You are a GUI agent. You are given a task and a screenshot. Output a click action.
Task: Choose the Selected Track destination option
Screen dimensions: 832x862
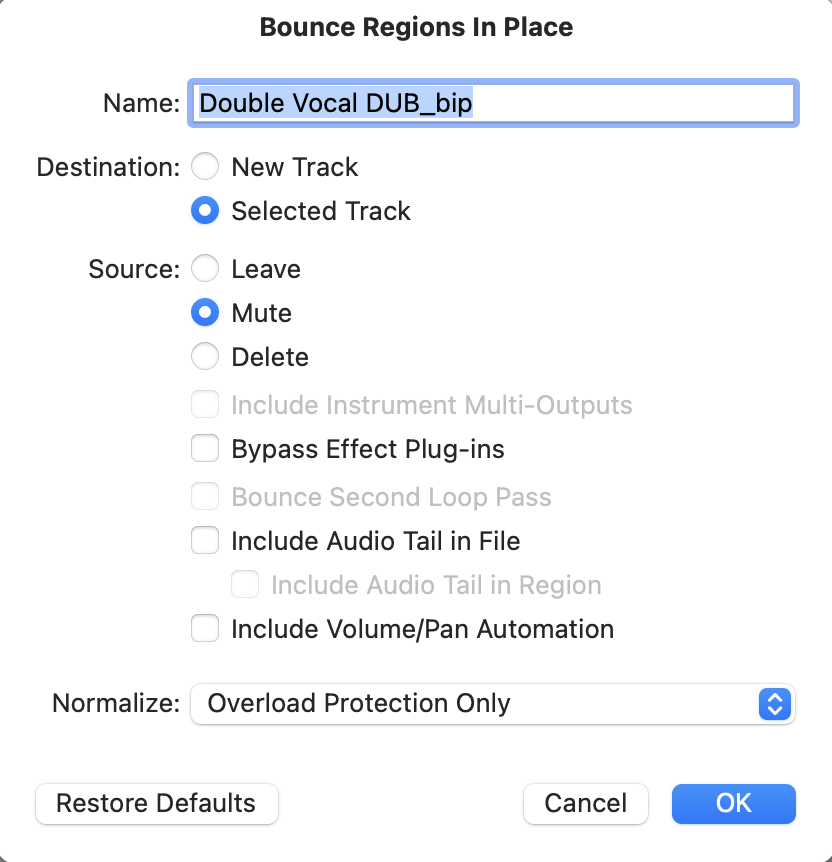click(205, 211)
